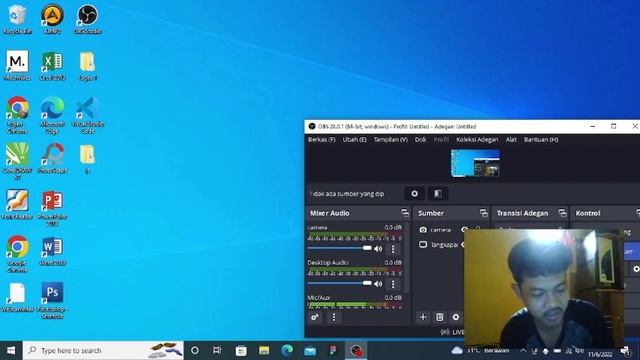Open Windows Start menu
This screenshot has height=360, width=640.
pos(11,350)
